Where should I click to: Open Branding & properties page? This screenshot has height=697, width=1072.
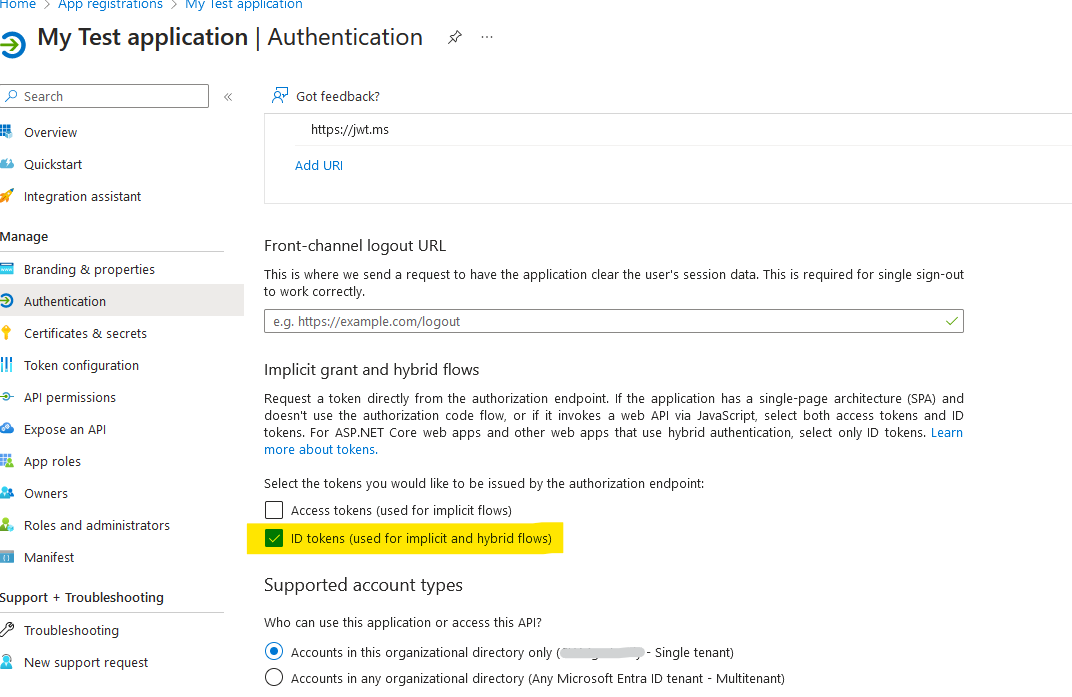[x=89, y=269]
